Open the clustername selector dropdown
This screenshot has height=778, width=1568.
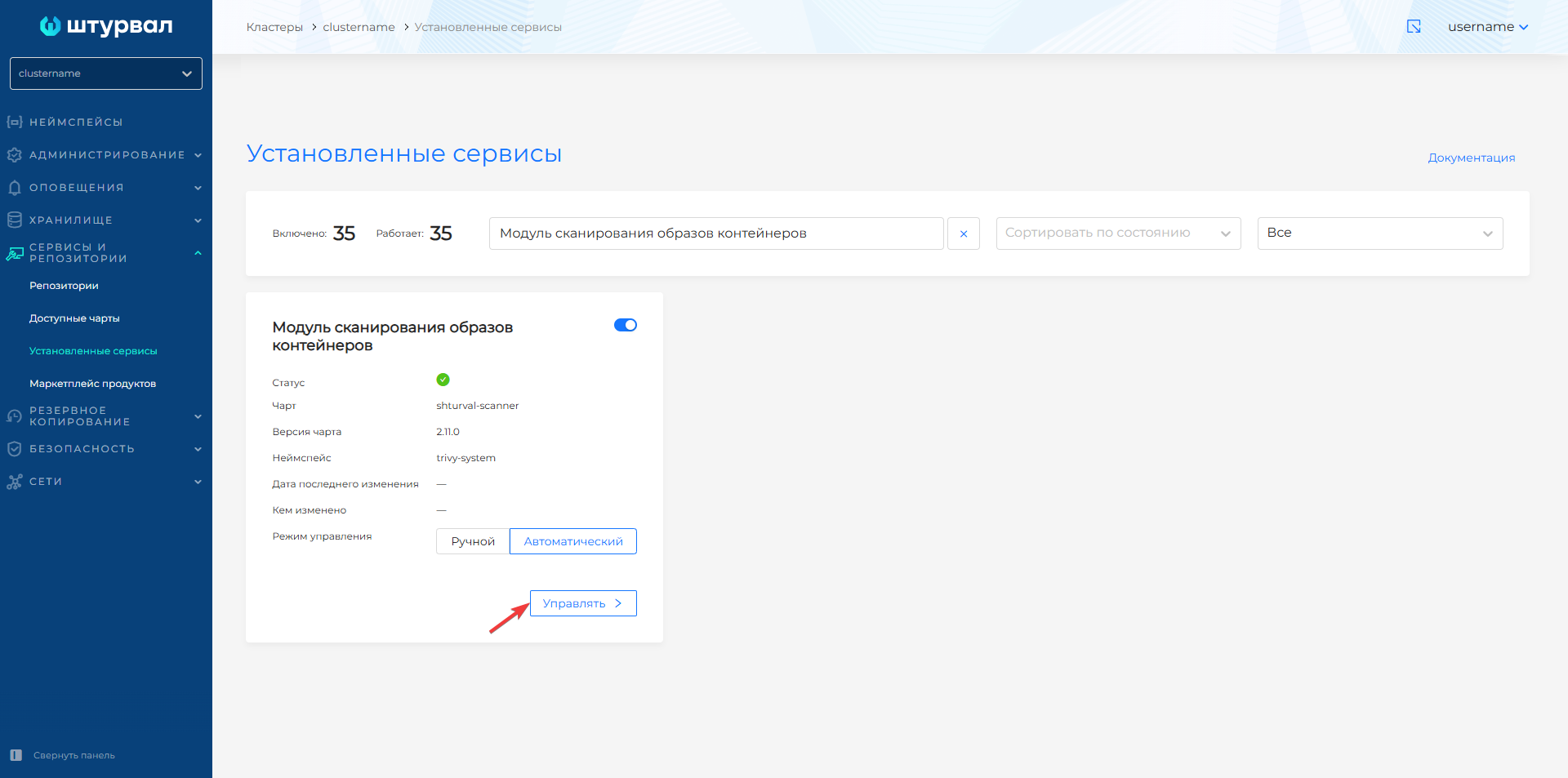106,73
